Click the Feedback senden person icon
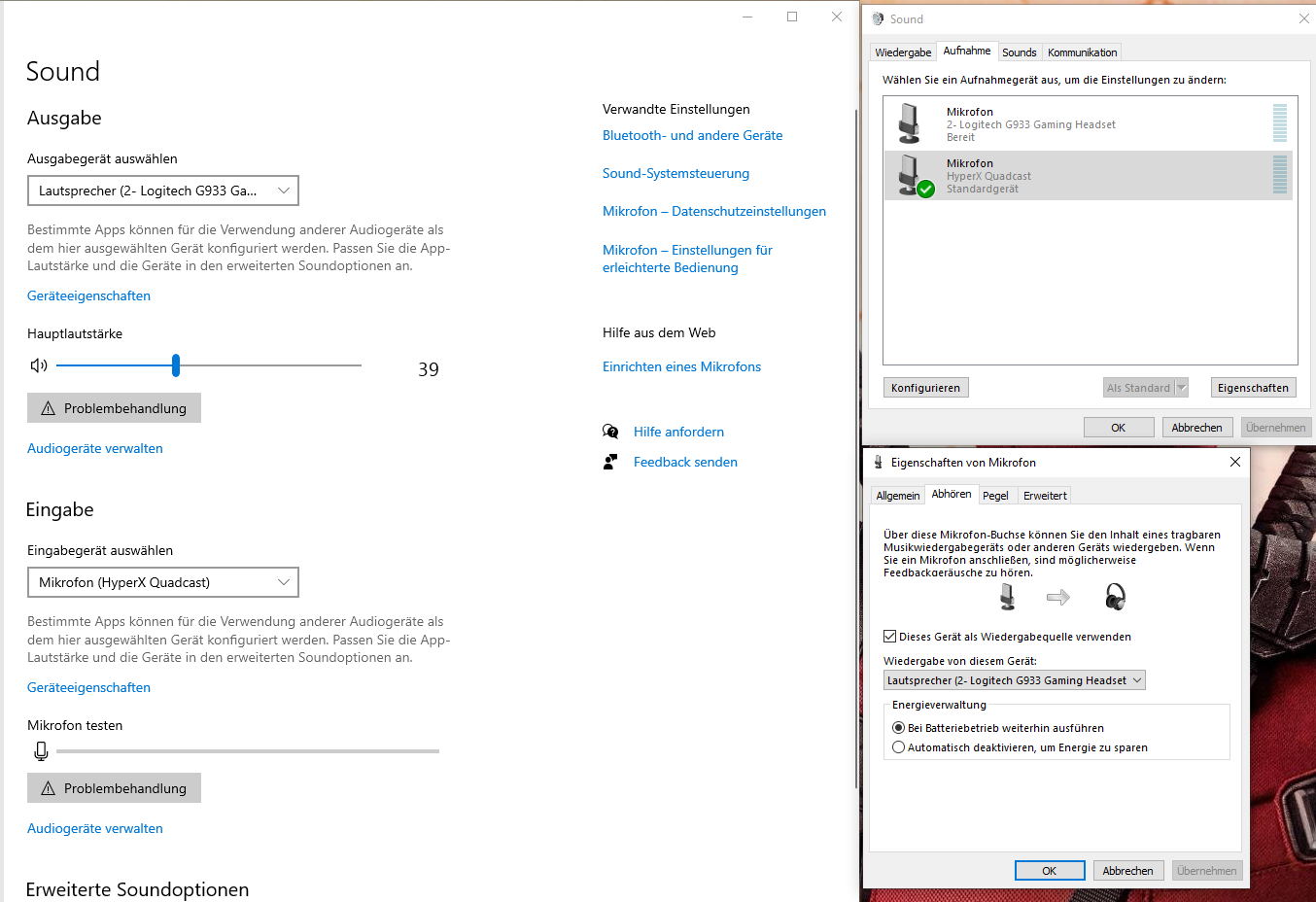Image resolution: width=1316 pixels, height=902 pixels. (x=610, y=462)
